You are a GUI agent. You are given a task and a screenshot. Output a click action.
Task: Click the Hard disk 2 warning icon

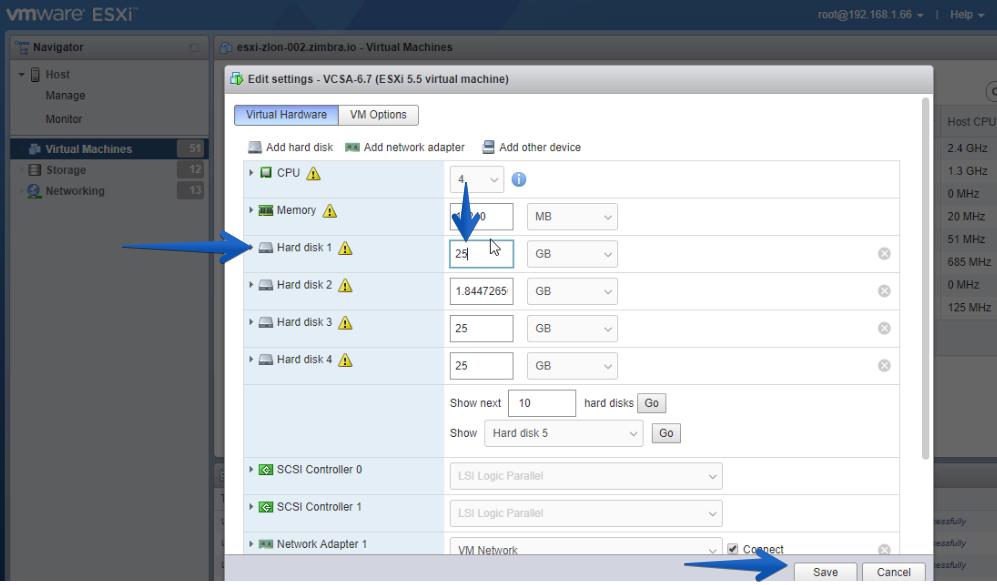[345, 286]
